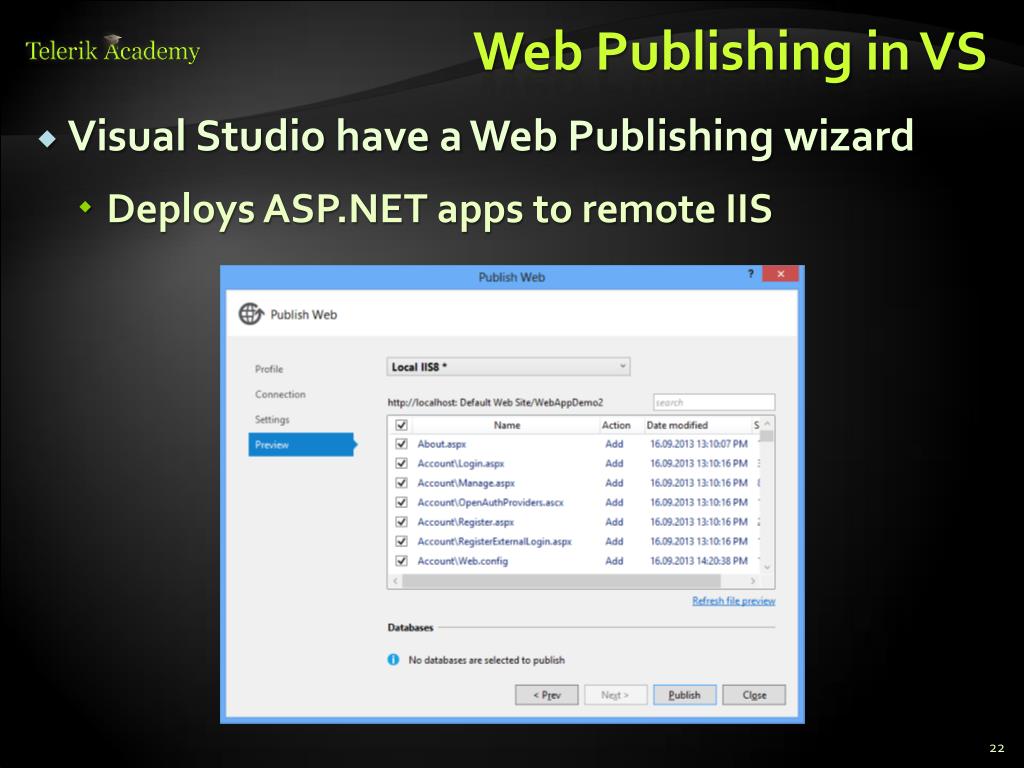Click the disabled Next button
The width and height of the screenshot is (1024, 768).
click(x=615, y=695)
